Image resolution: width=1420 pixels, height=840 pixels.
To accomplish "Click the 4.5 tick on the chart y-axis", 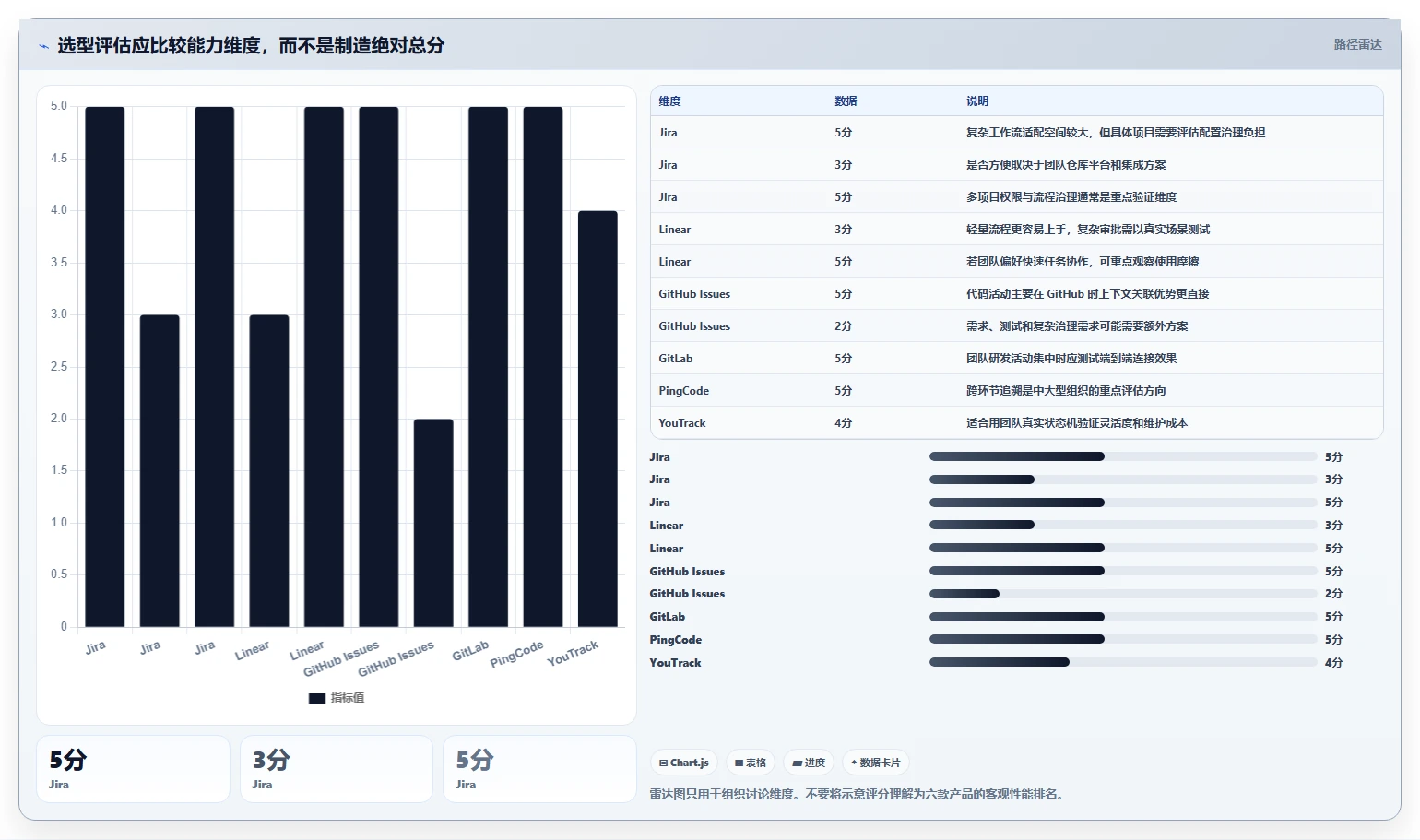I will pos(59,159).
